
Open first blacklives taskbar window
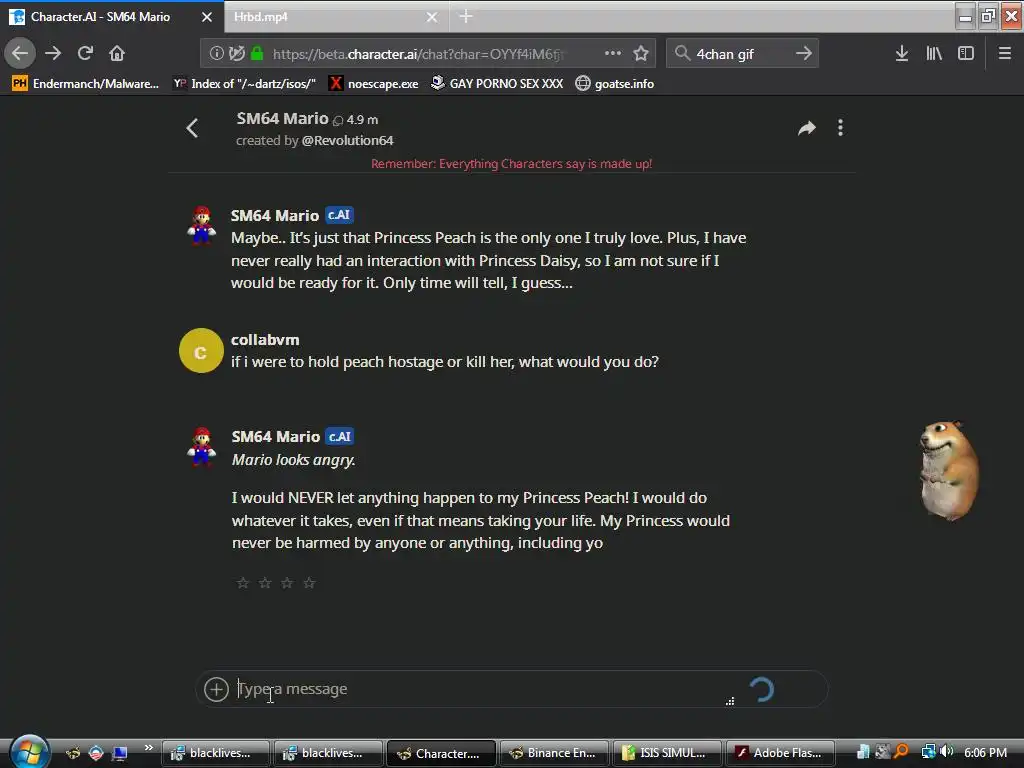click(216, 753)
